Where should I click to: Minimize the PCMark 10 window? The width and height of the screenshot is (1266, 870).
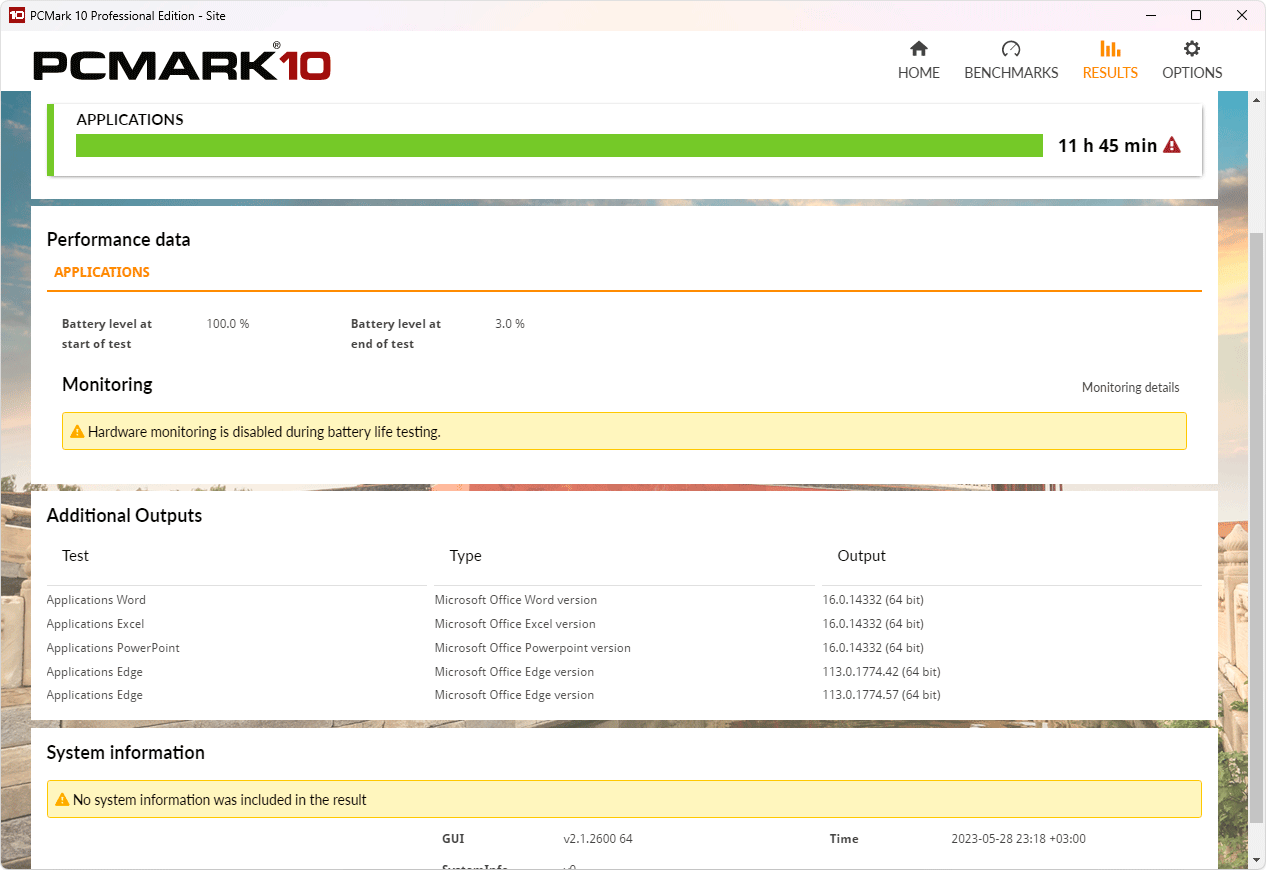(1150, 15)
